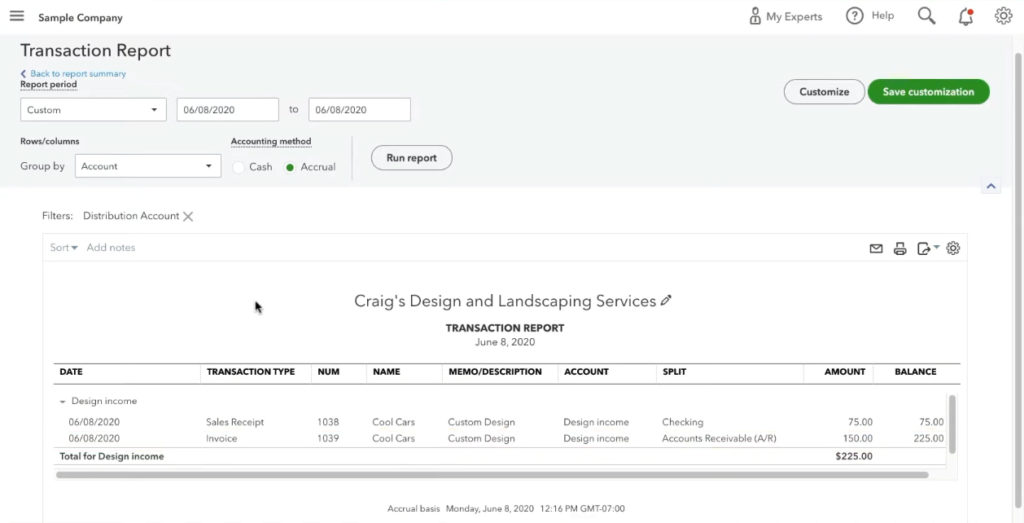Email the report using envelope icon
This screenshot has height=523, width=1024.
tap(876, 249)
